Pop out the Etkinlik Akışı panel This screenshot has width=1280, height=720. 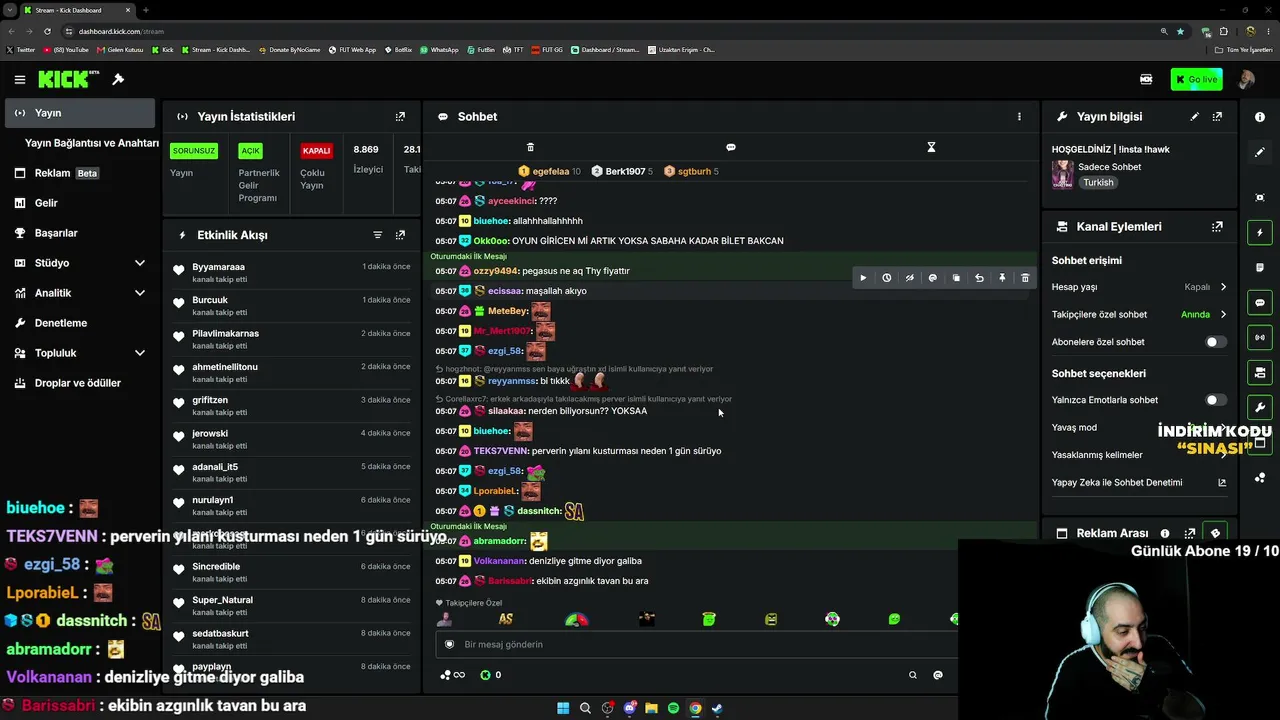(400, 235)
